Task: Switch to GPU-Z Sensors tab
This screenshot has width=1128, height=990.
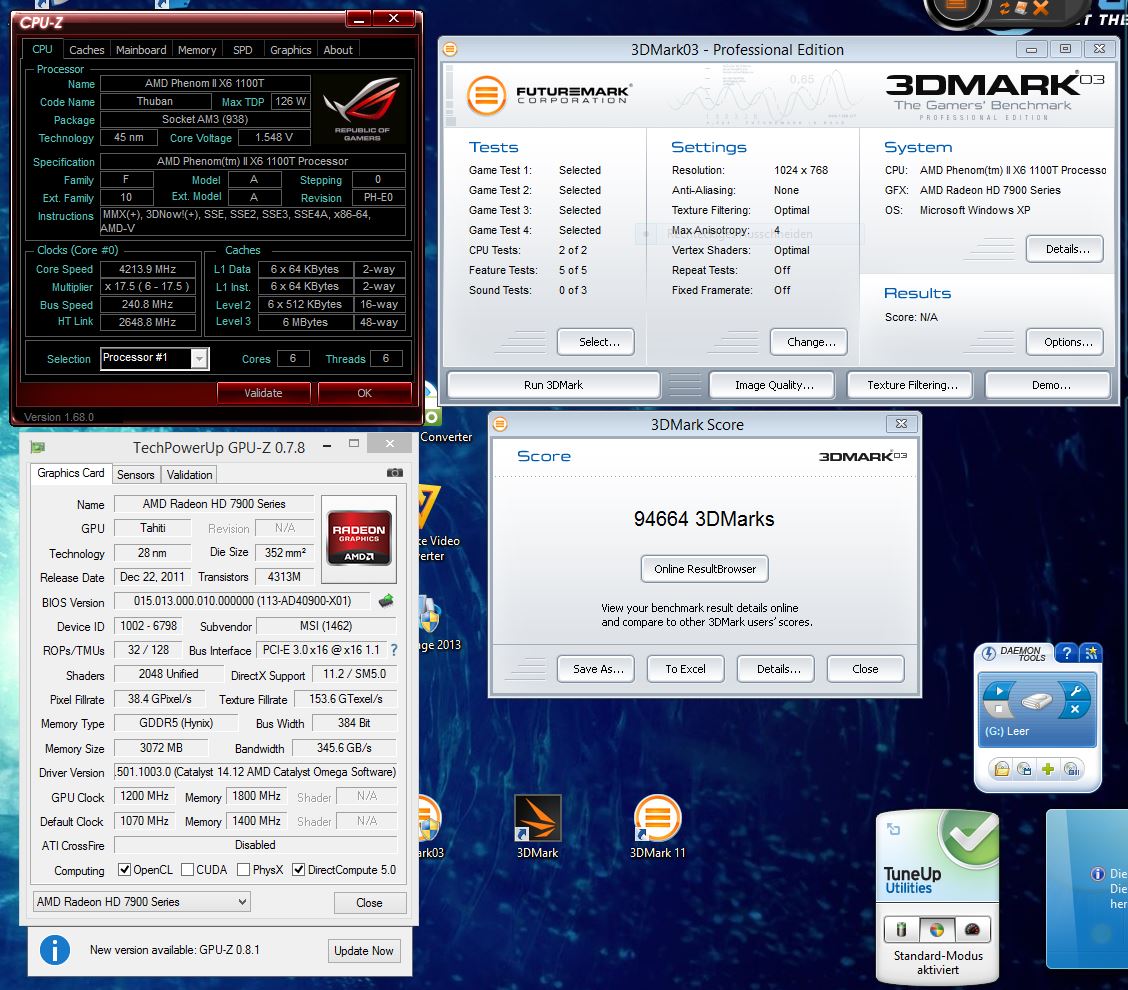Action: point(136,474)
